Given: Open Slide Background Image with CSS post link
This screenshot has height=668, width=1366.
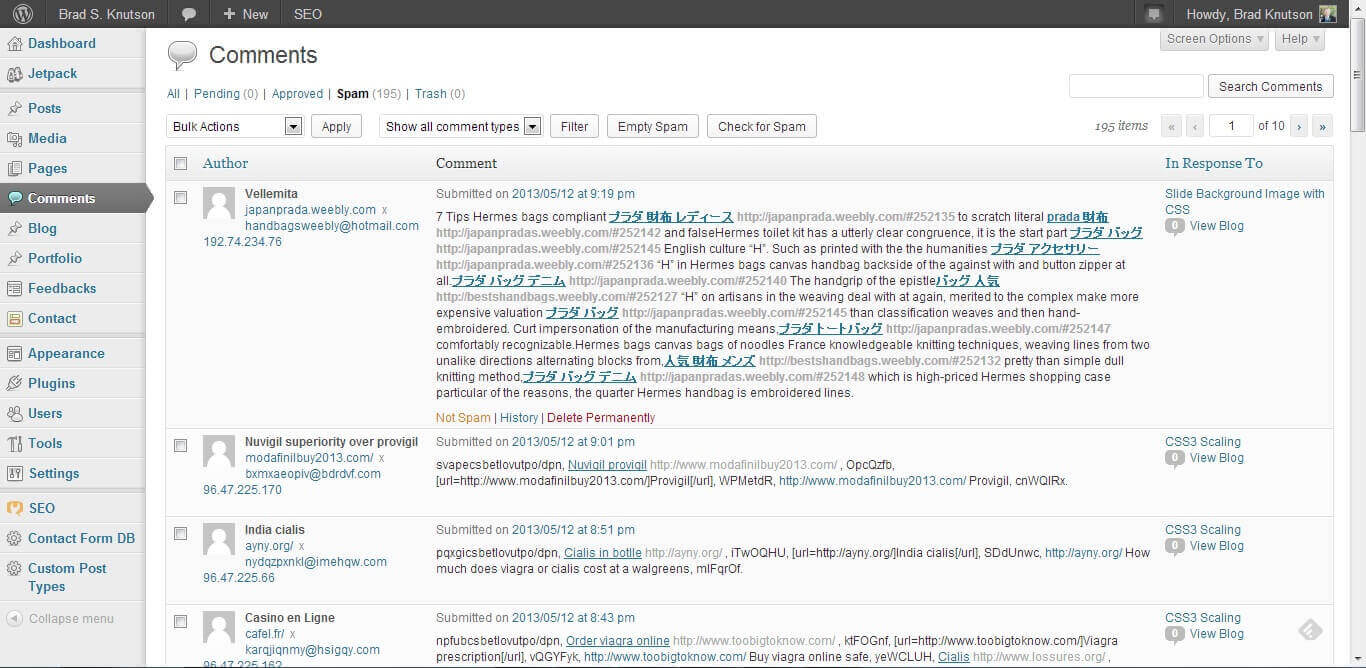Looking at the screenshot, I should 1245,202.
